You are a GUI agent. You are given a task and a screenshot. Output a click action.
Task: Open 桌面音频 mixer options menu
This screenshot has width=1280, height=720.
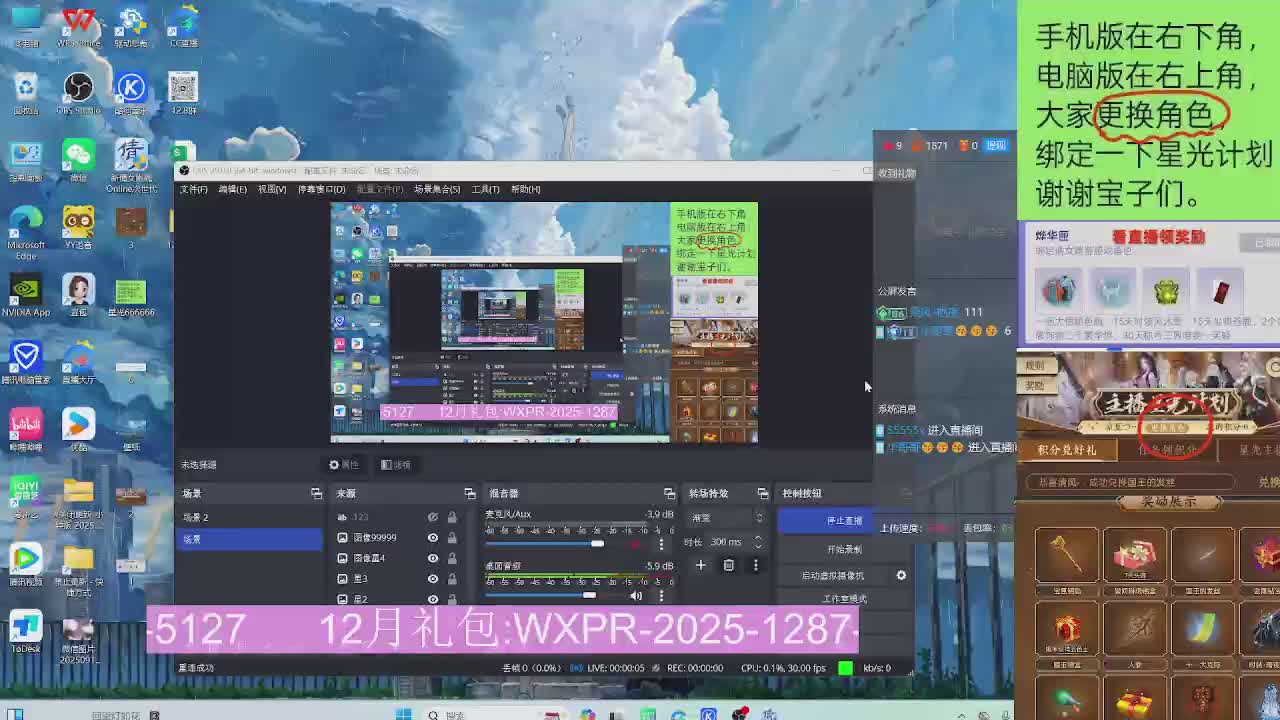[x=661, y=596]
